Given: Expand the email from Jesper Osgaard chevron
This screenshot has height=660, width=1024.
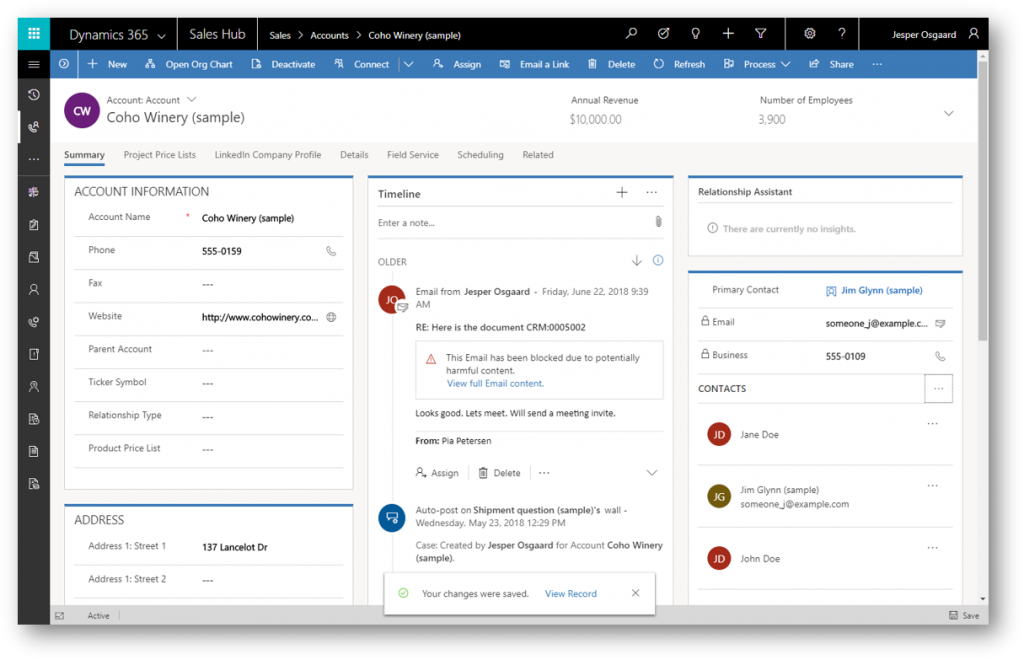Looking at the screenshot, I should pyautogui.click(x=651, y=473).
